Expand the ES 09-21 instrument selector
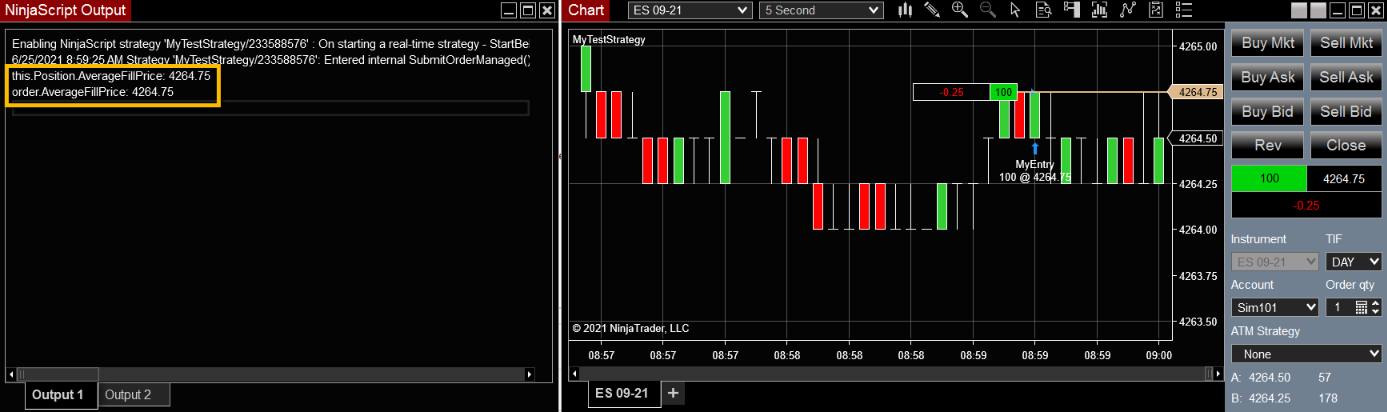This screenshot has height=412, width=1387. pyautogui.click(x=690, y=10)
